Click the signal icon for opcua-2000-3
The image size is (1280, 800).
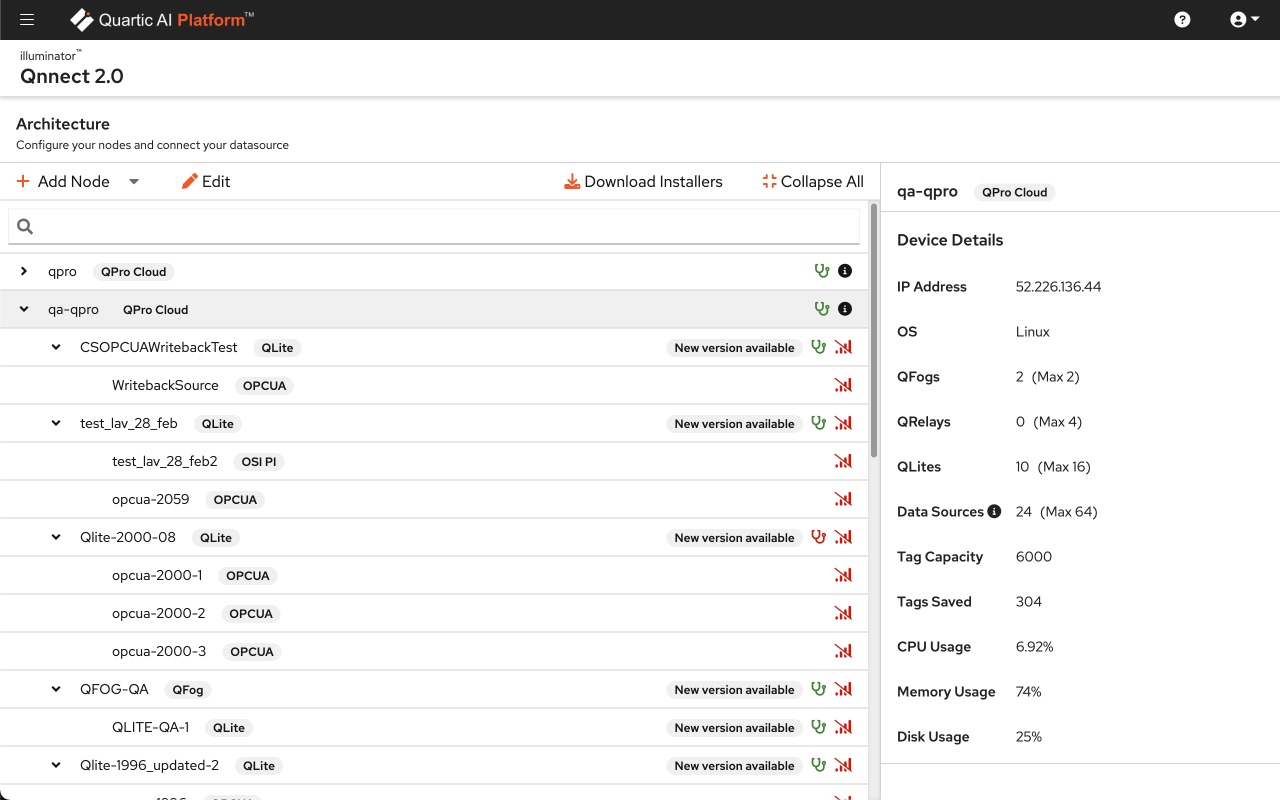coord(843,651)
